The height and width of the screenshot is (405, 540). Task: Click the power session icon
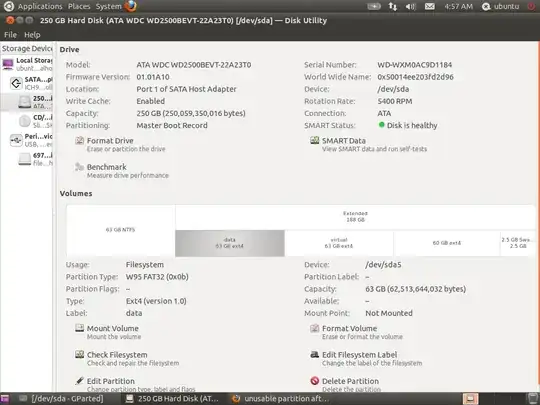click(531, 6)
